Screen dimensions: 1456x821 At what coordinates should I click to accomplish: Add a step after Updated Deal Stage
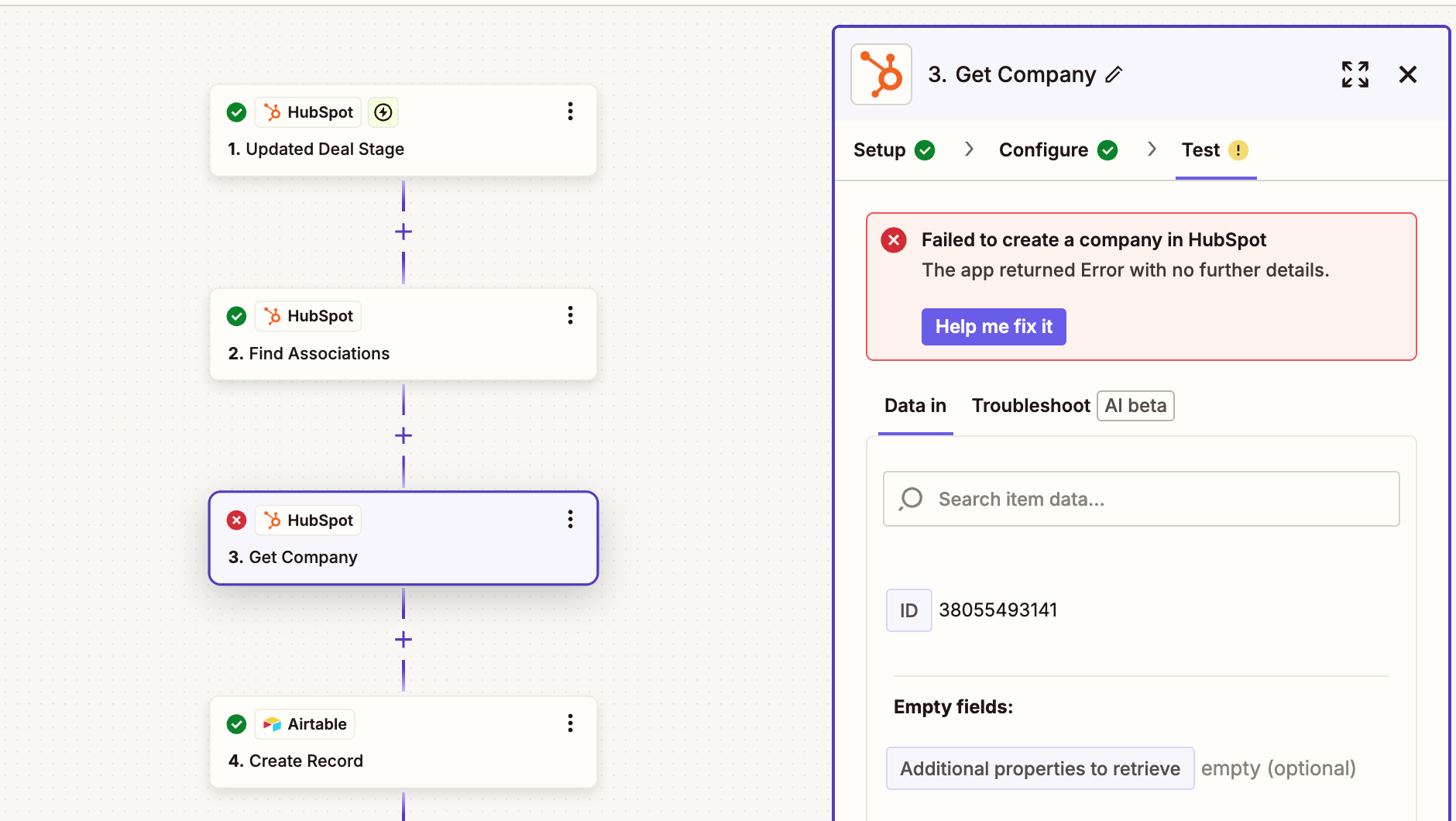point(403,232)
